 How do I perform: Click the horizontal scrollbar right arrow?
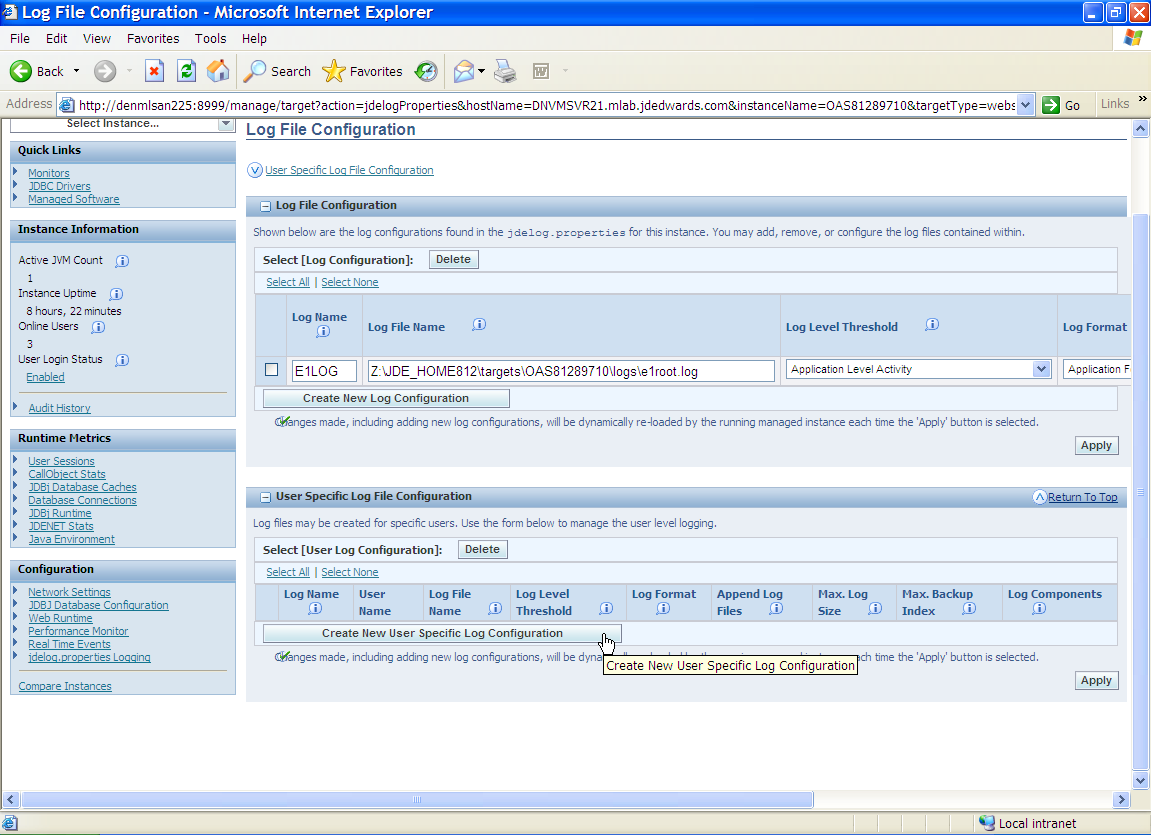click(1121, 799)
